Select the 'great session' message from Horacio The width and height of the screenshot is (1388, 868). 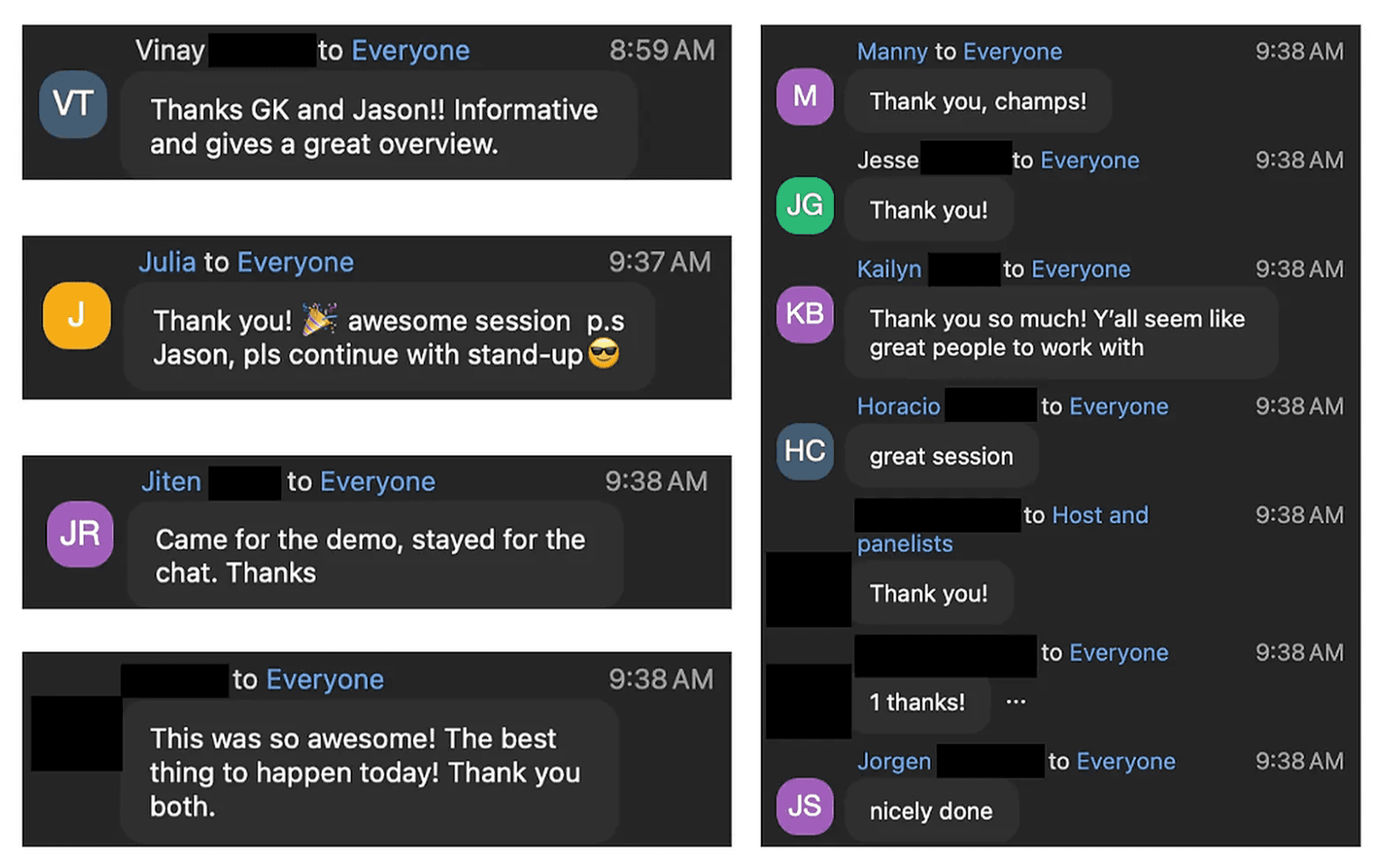941,456
